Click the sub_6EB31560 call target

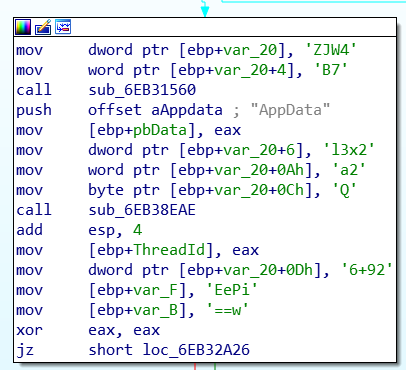tap(142, 90)
